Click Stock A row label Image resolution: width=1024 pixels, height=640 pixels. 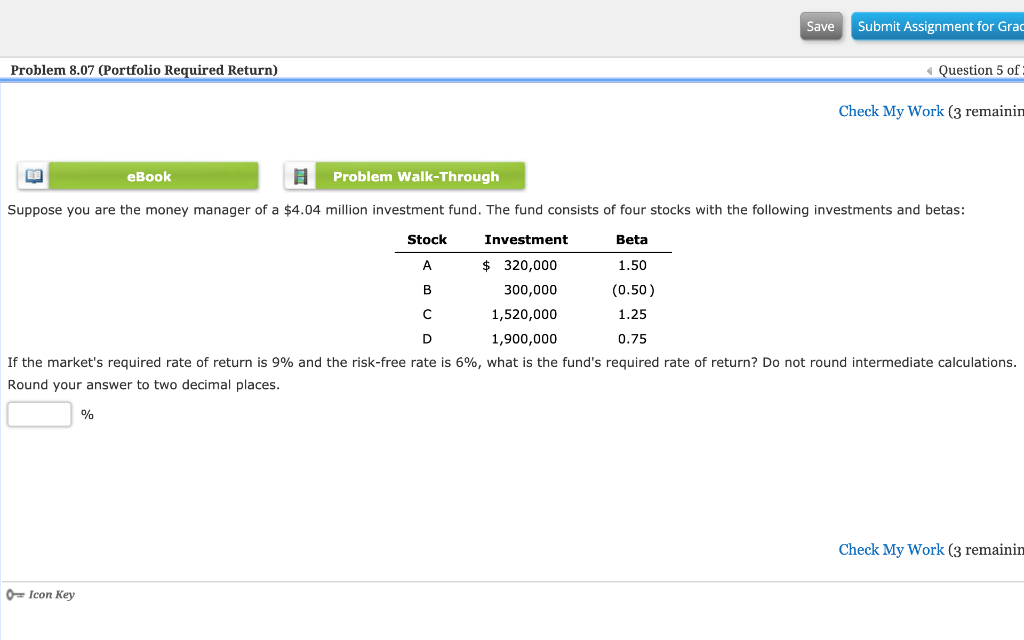click(x=427, y=265)
